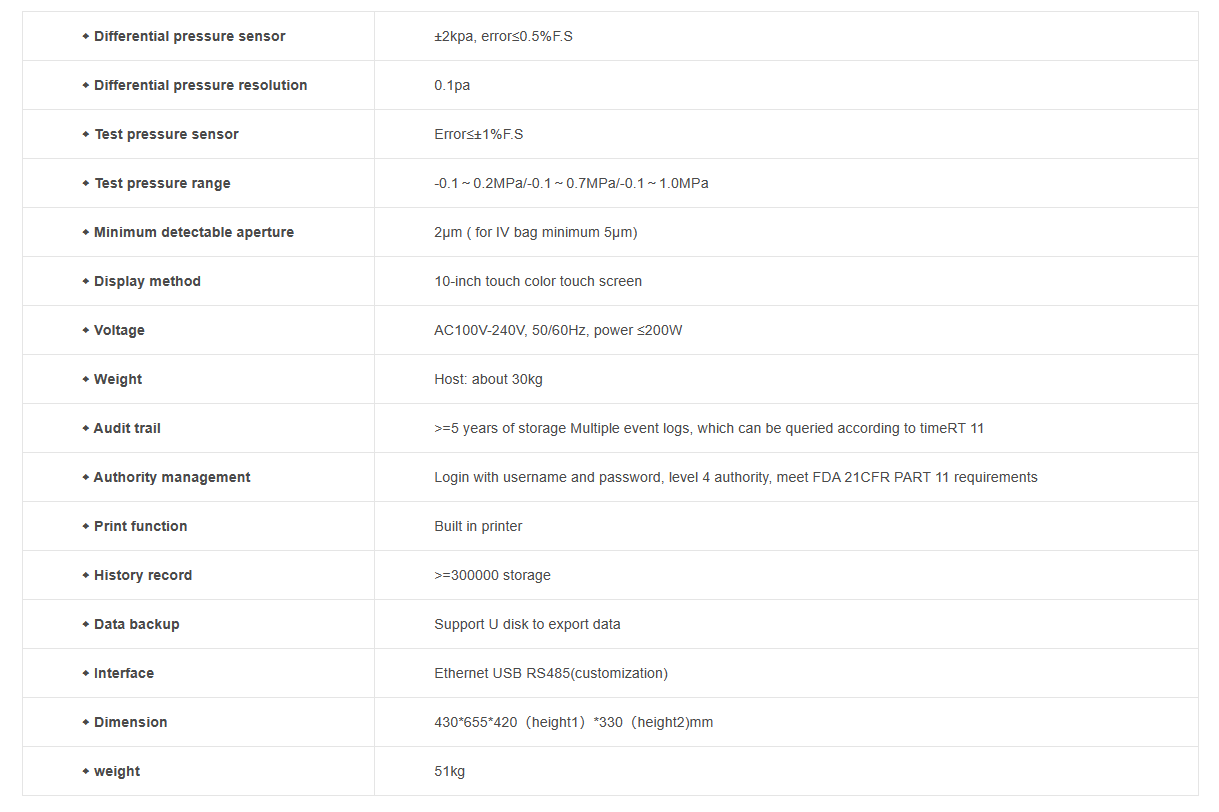Click the 'Ethernet USB RS485(customization)' value
The height and width of the screenshot is (812, 1219).
[x=551, y=673]
